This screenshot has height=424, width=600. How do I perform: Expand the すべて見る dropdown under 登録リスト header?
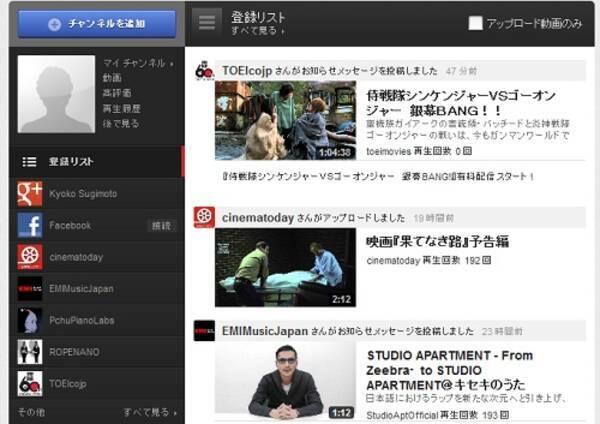point(258,32)
